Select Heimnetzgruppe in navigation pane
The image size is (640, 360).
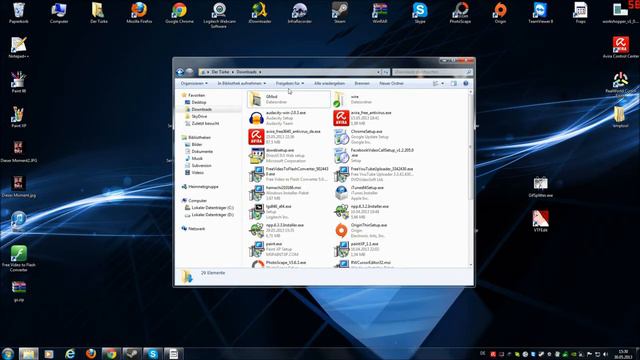[203, 187]
